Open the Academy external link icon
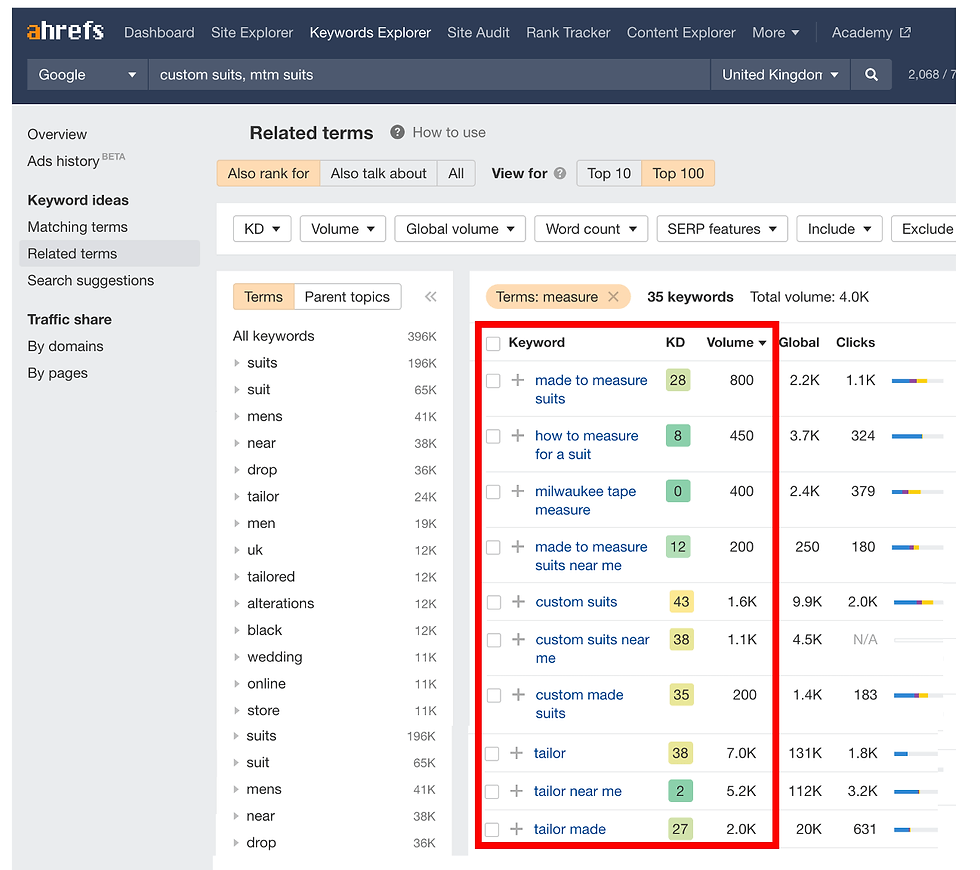 click(905, 32)
